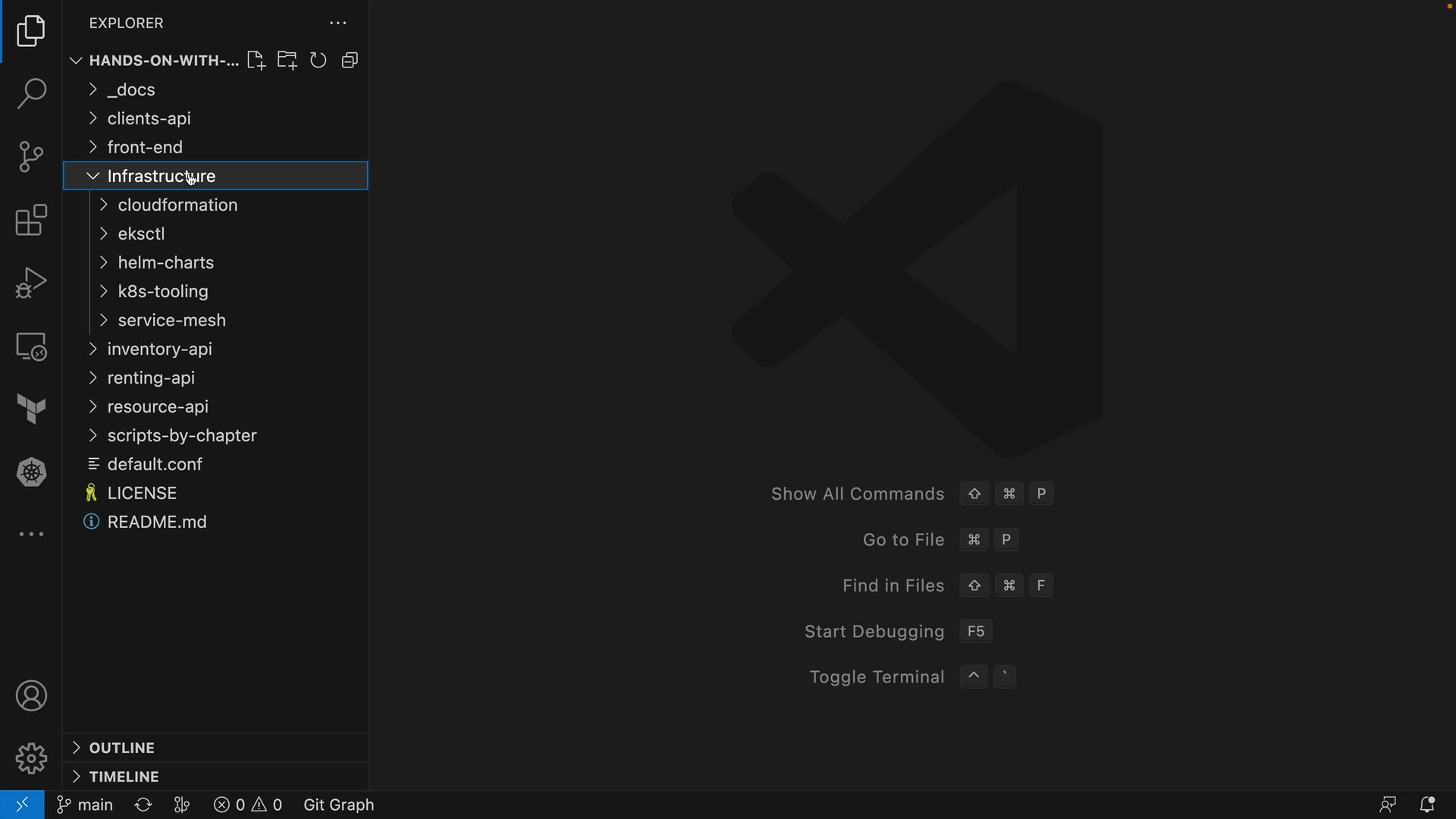
Task: Click the main branch in status bar
Action: [x=85, y=805]
